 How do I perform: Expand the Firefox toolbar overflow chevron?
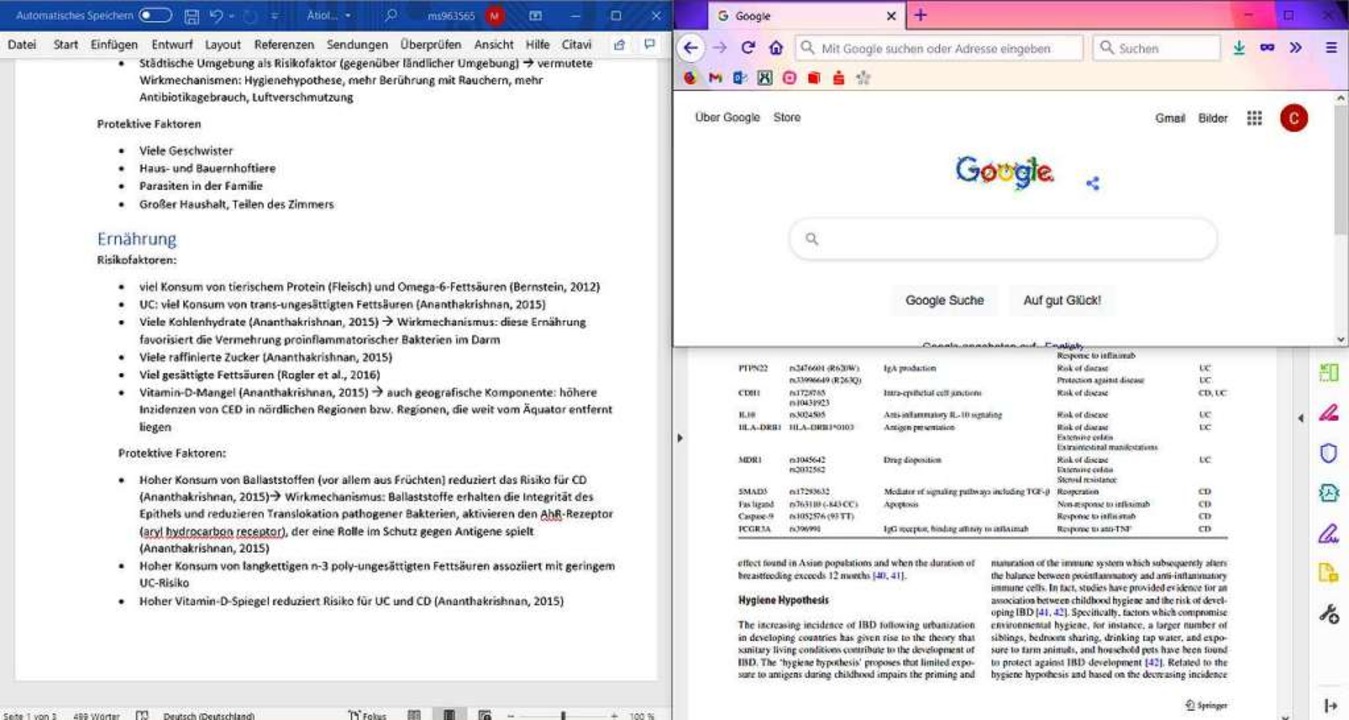(x=1296, y=47)
